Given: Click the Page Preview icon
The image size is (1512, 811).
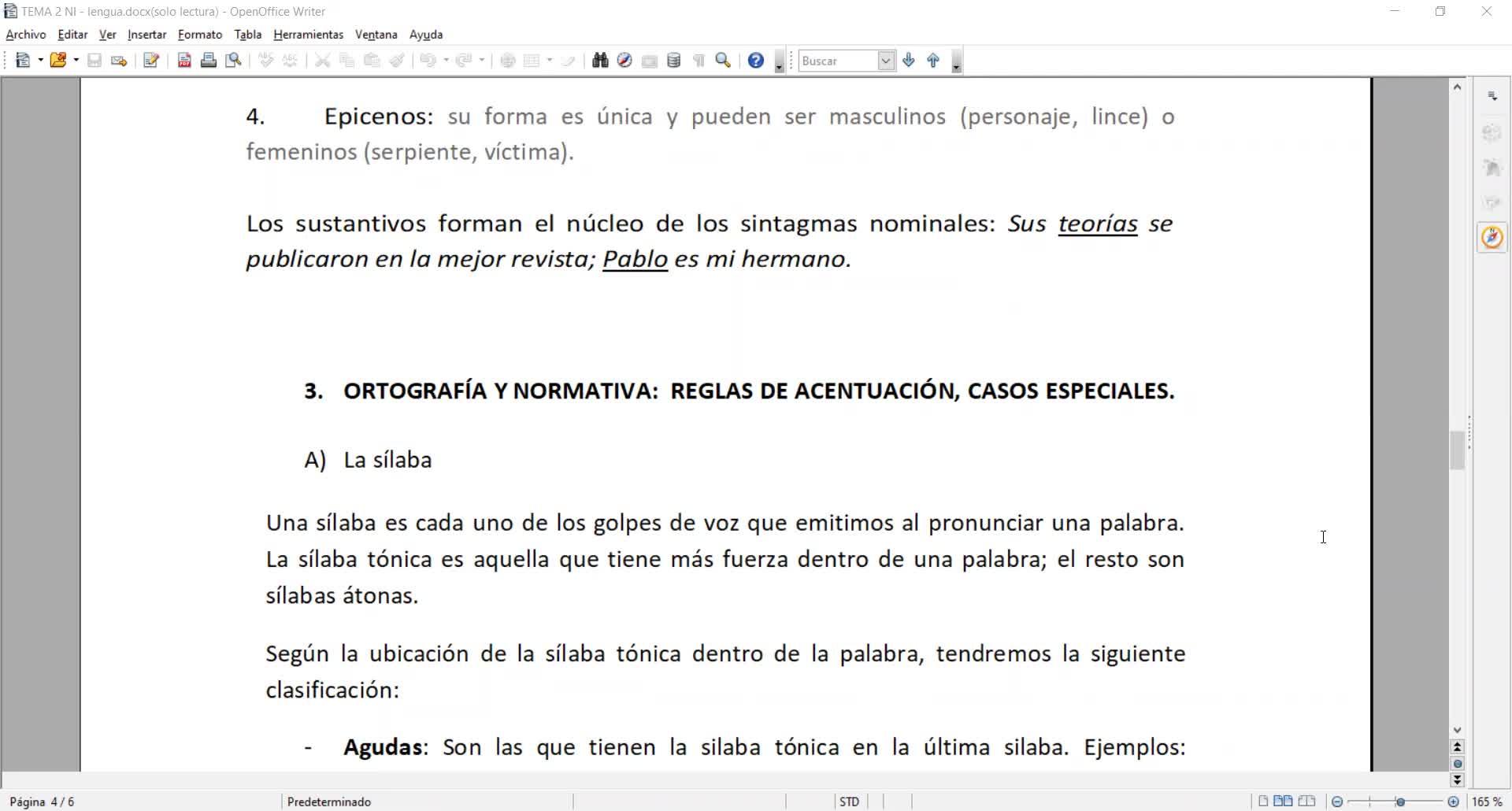Looking at the screenshot, I should pos(233,61).
